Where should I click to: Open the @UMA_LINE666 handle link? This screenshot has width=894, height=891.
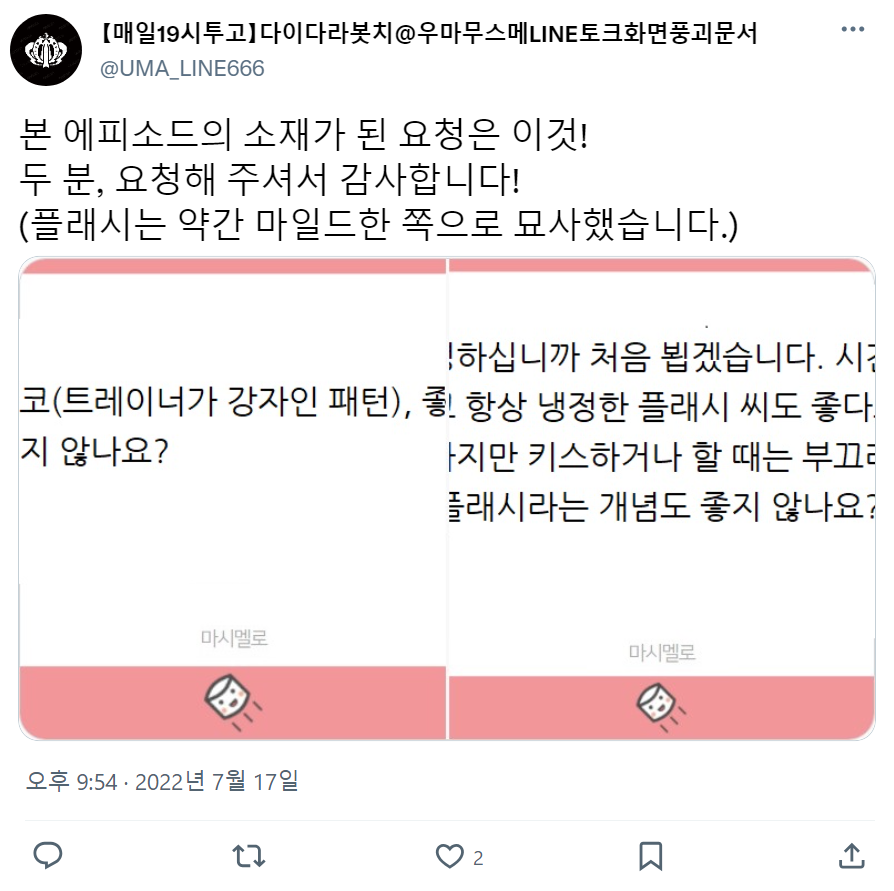coord(182,69)
